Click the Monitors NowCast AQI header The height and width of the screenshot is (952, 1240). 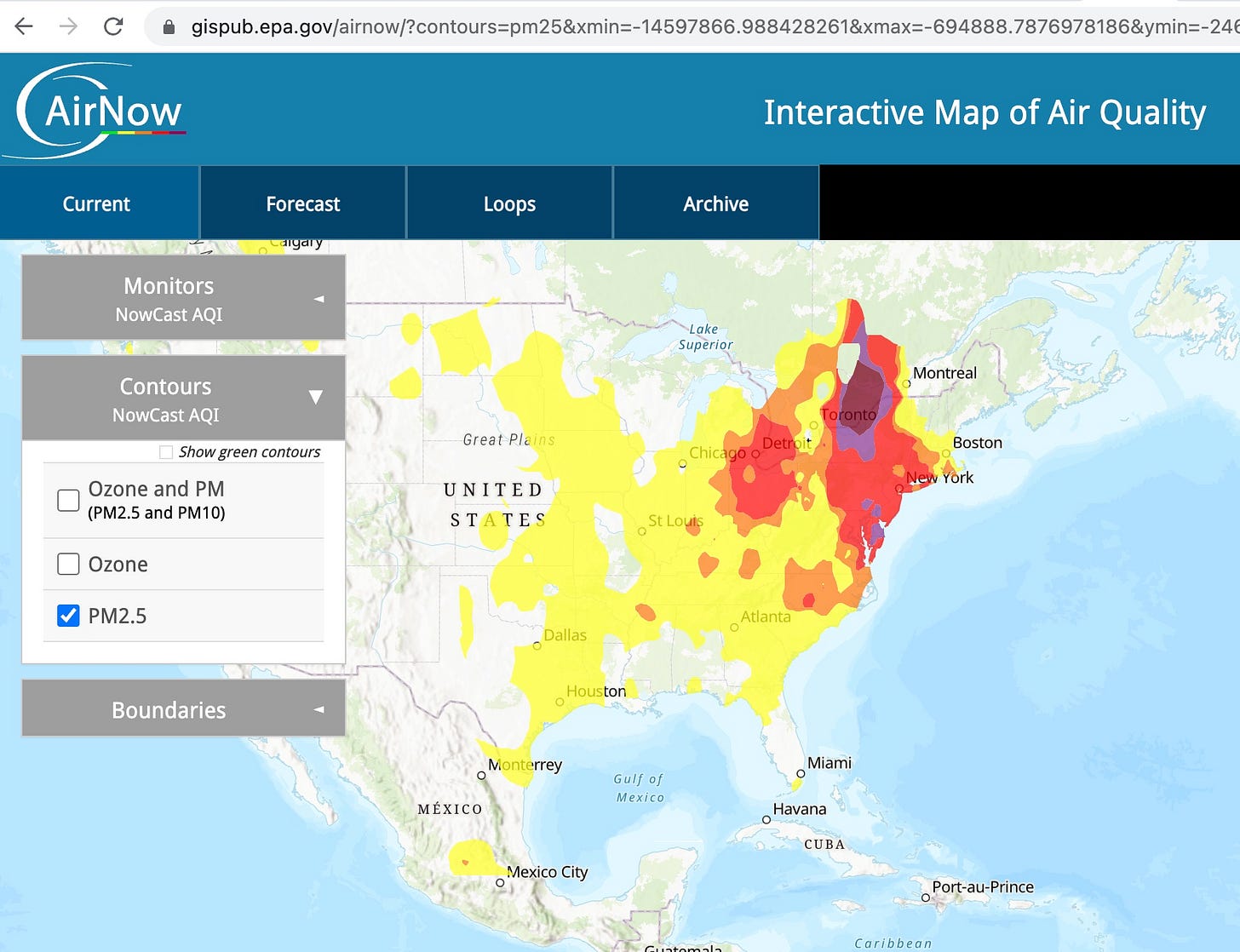click(183, 298)
